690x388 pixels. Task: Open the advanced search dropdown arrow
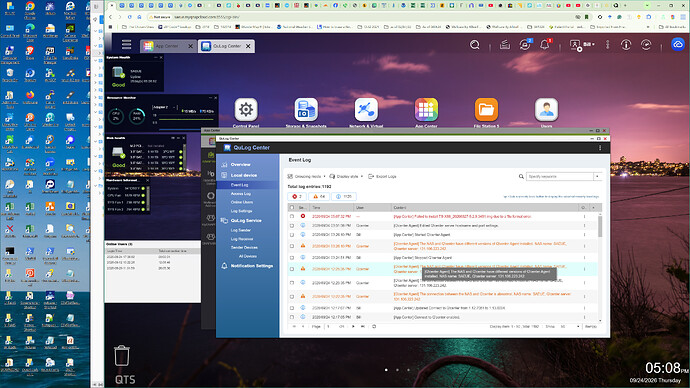pyautogui.click(x=597, y=176)
